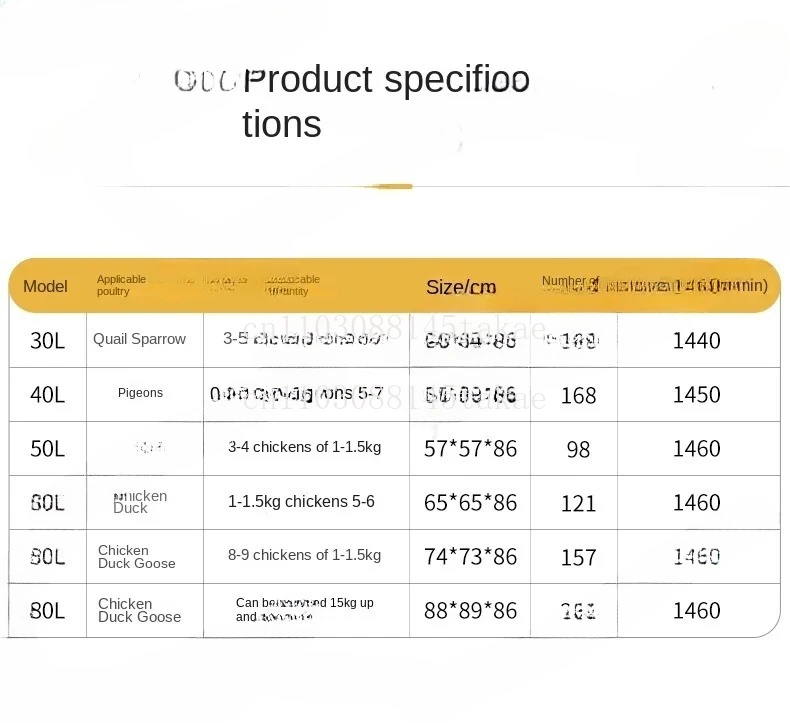Click the 3-4 chickens of 1-1.5kg cell
790x723 pixels.
pos(304,448)
